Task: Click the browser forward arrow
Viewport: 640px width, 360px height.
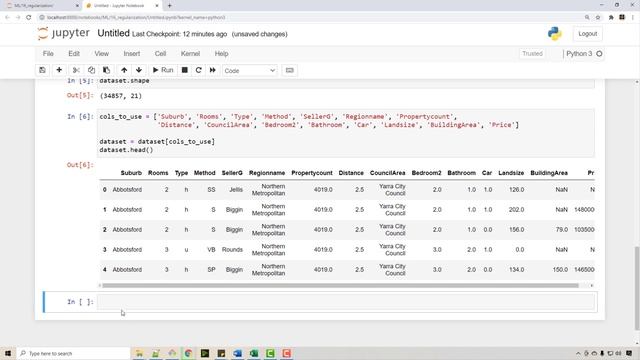Action: pos(18,18)
